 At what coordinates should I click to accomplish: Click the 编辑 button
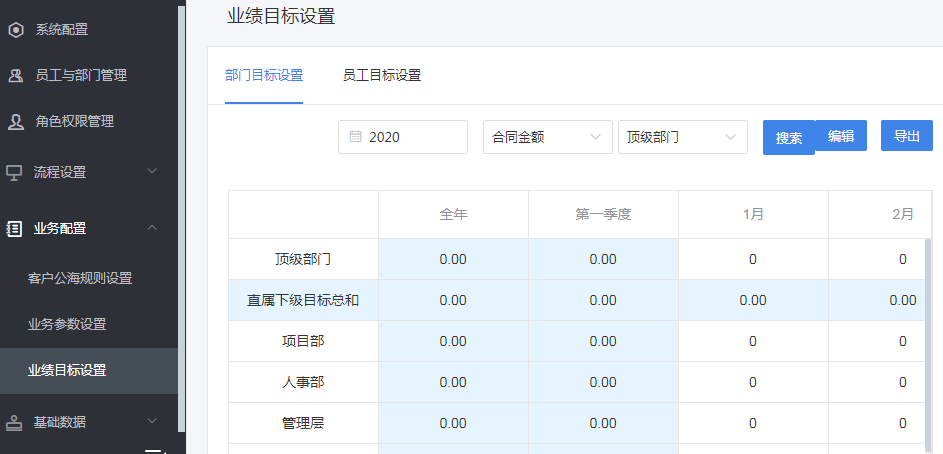click(x=841, y=136)
